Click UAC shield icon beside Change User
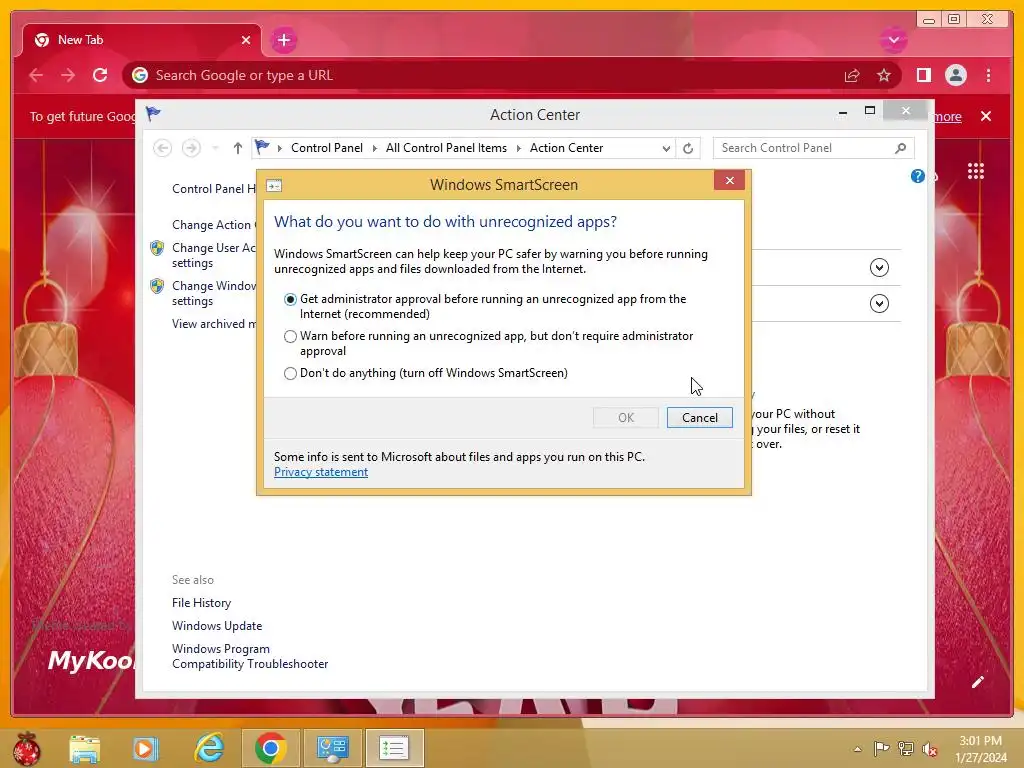Viewport: 1024px width, 768px height. pos(157,248)
